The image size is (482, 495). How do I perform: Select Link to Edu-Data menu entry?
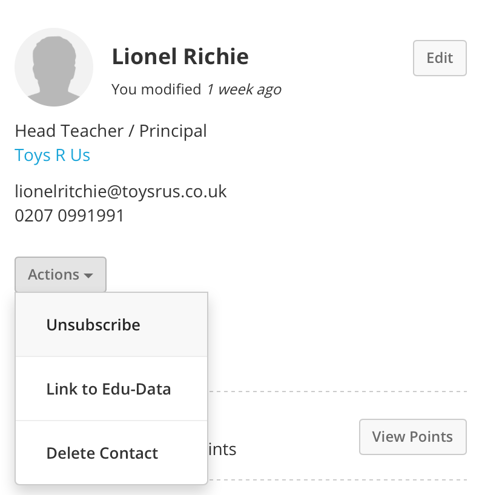click(x=111, y=389)
